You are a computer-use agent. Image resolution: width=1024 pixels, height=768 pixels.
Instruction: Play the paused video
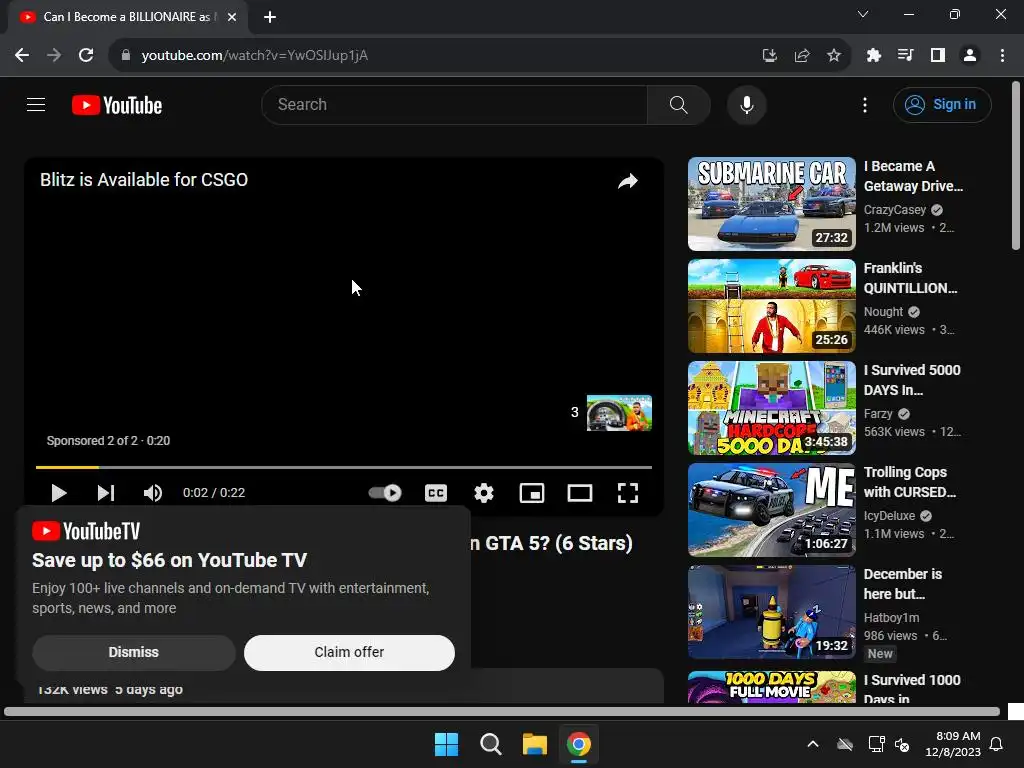[x=59, y=493]
